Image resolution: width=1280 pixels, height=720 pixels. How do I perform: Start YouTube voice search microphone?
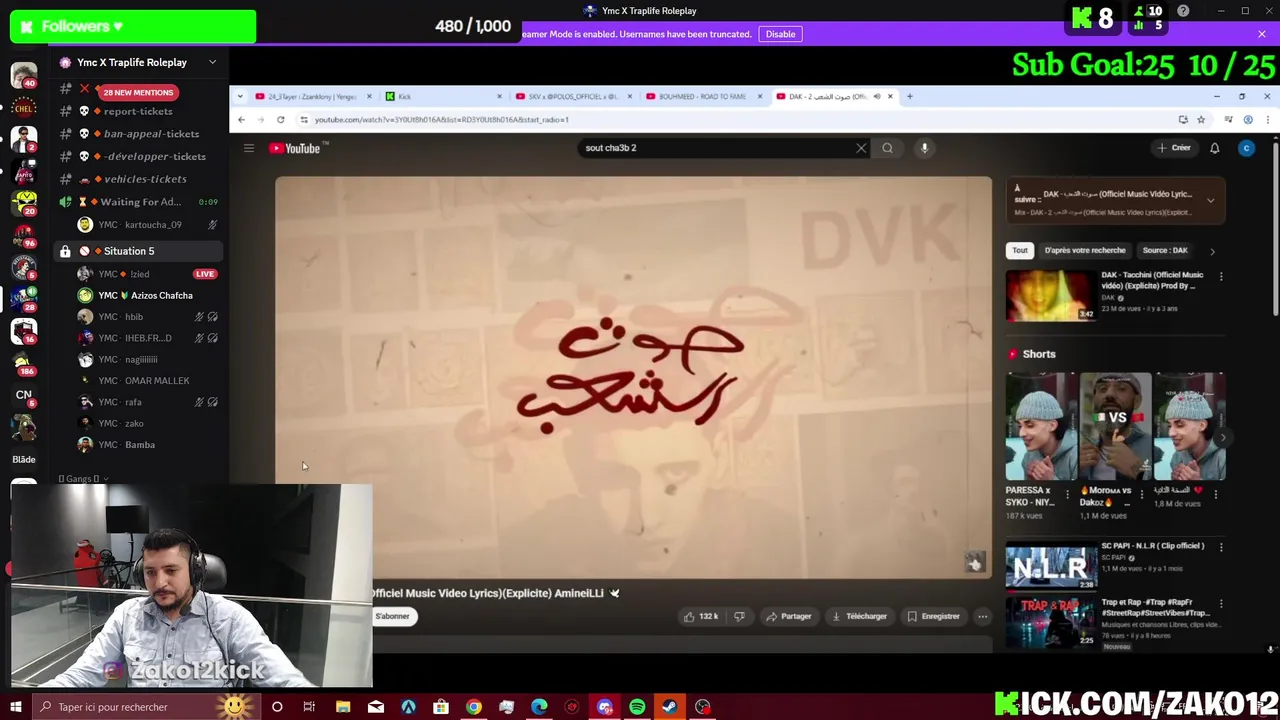tap(924, 148)
